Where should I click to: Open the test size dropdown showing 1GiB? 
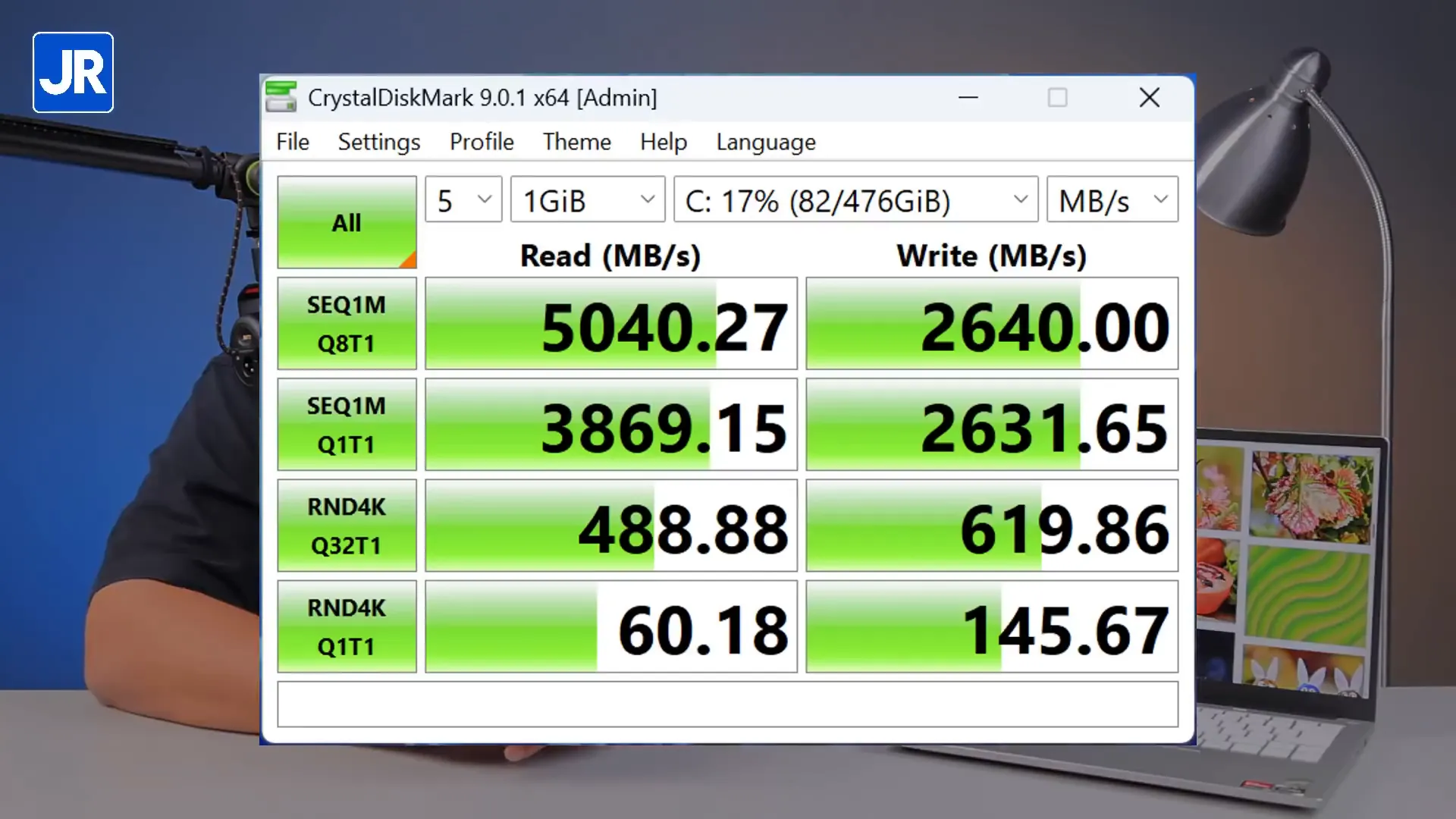click(x=588, y=199)
